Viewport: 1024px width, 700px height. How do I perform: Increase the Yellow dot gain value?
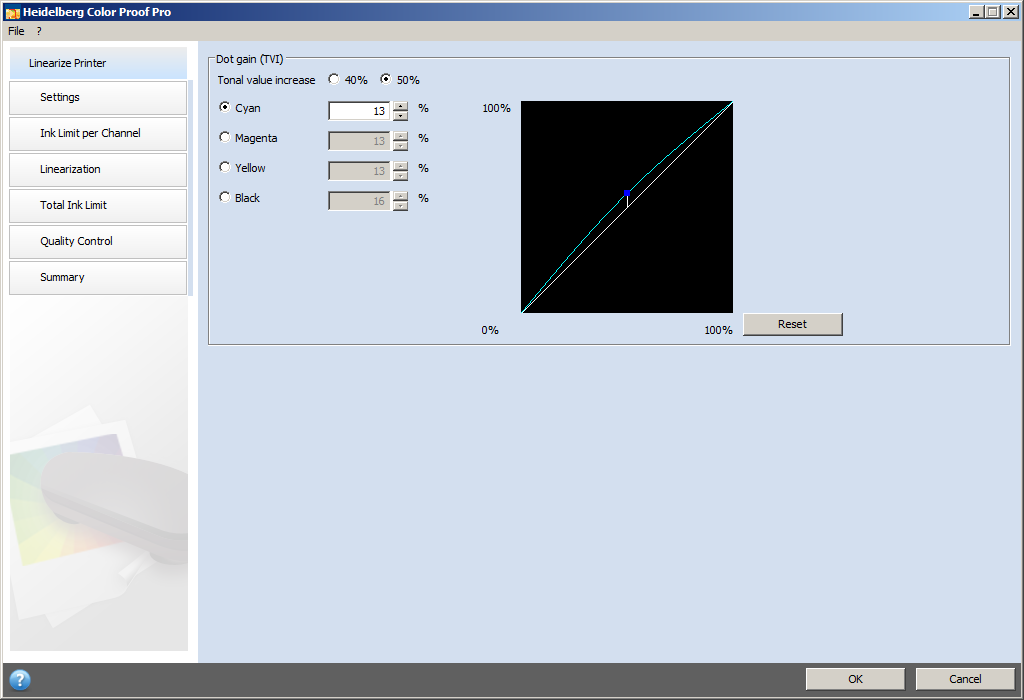[401, 167]
